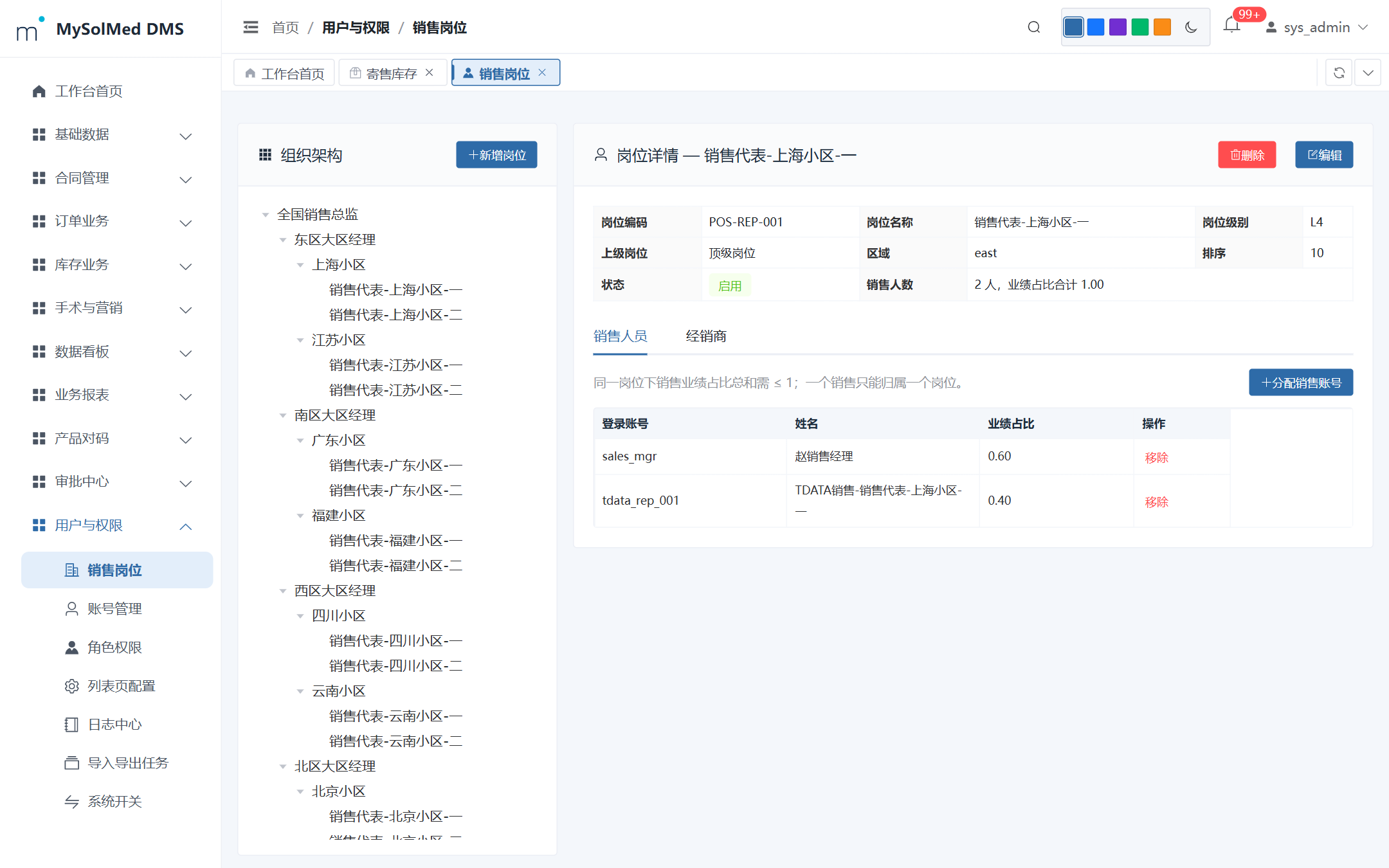Toggle the sidebar collapse hamburger icon

click(x=250, y=27)
